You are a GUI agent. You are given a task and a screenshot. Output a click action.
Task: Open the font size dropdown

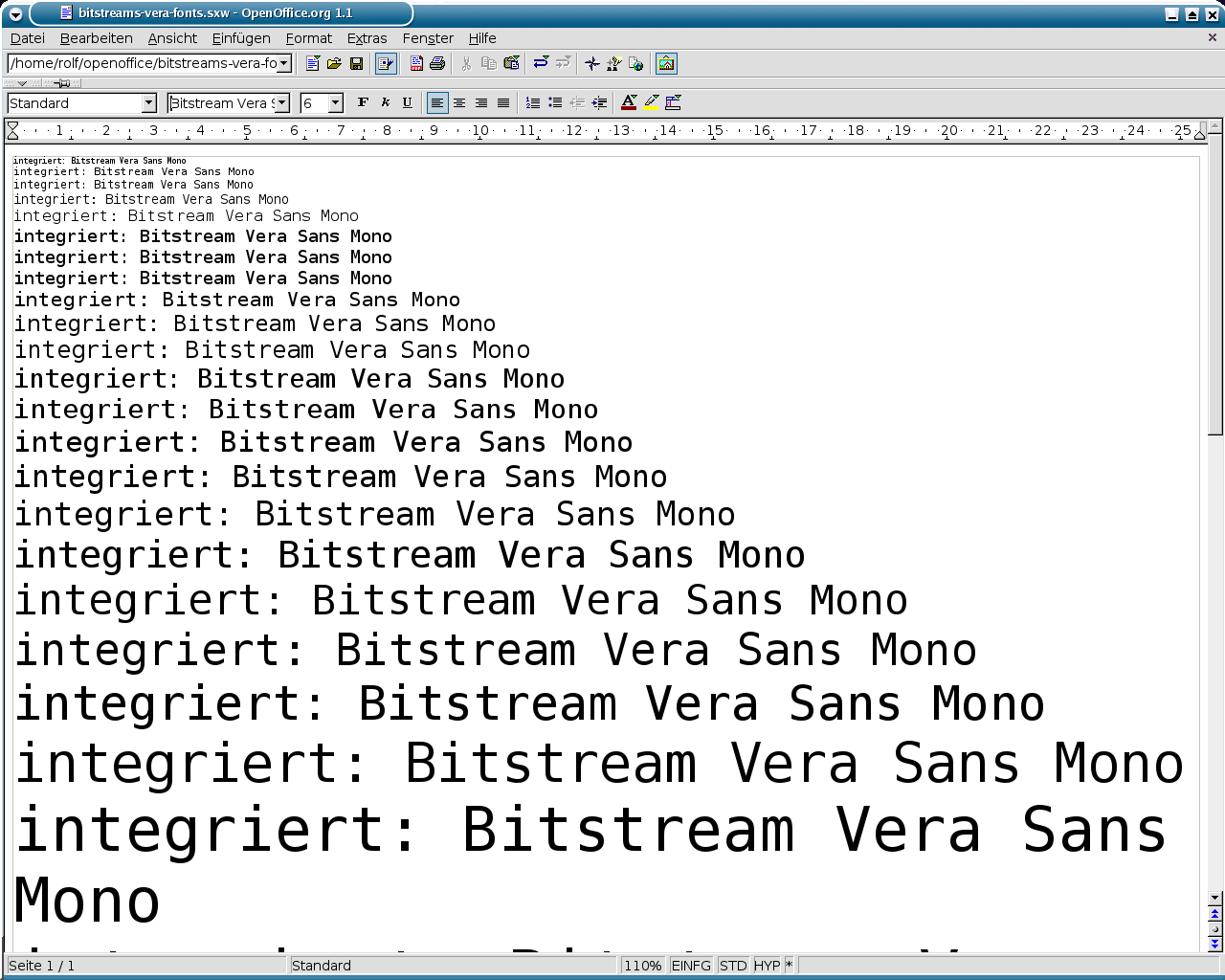click(336, 103)
